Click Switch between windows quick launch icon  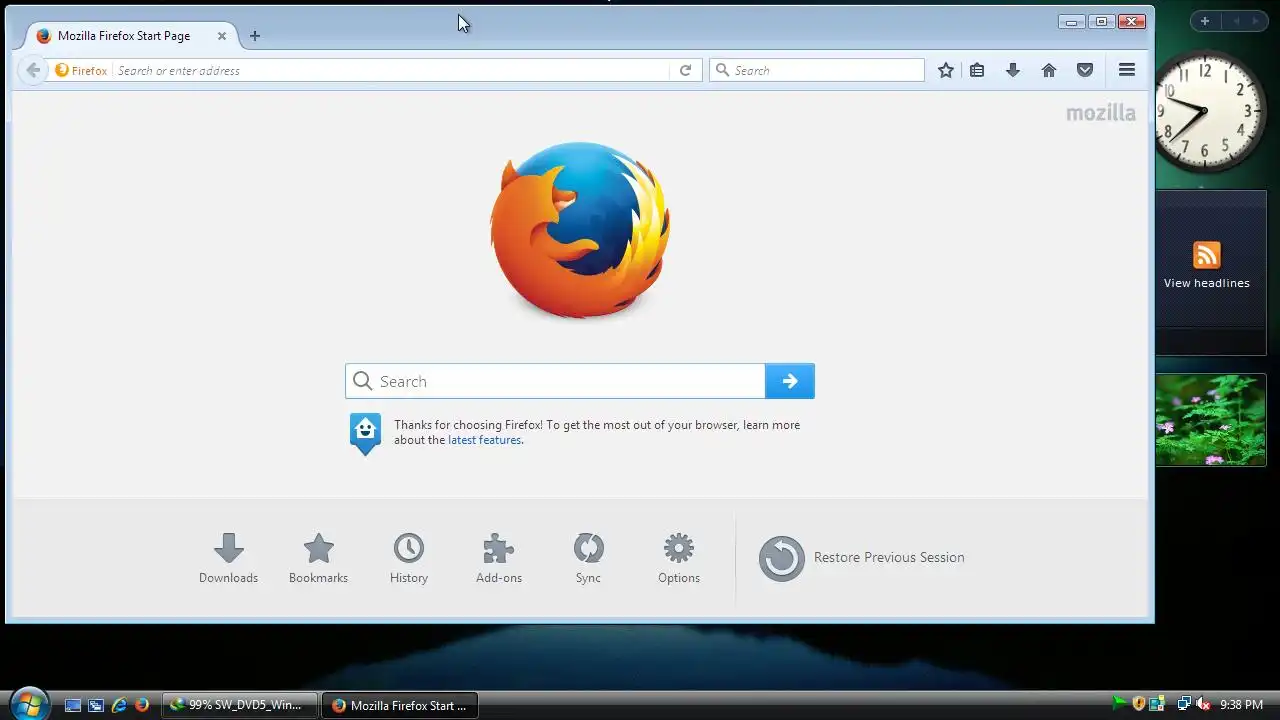[x=96, y=705]
